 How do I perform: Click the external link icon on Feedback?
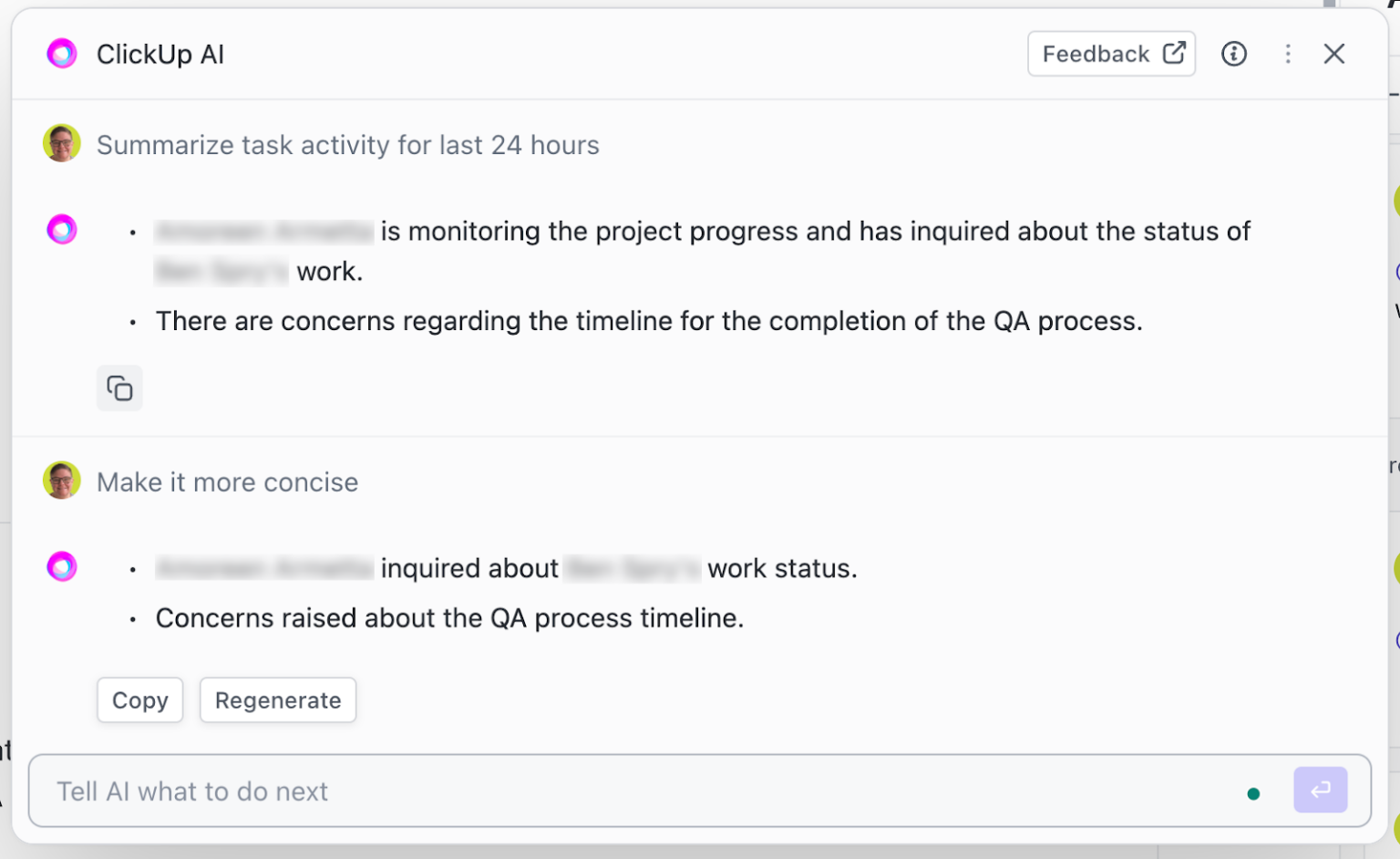coord(1172,53)
